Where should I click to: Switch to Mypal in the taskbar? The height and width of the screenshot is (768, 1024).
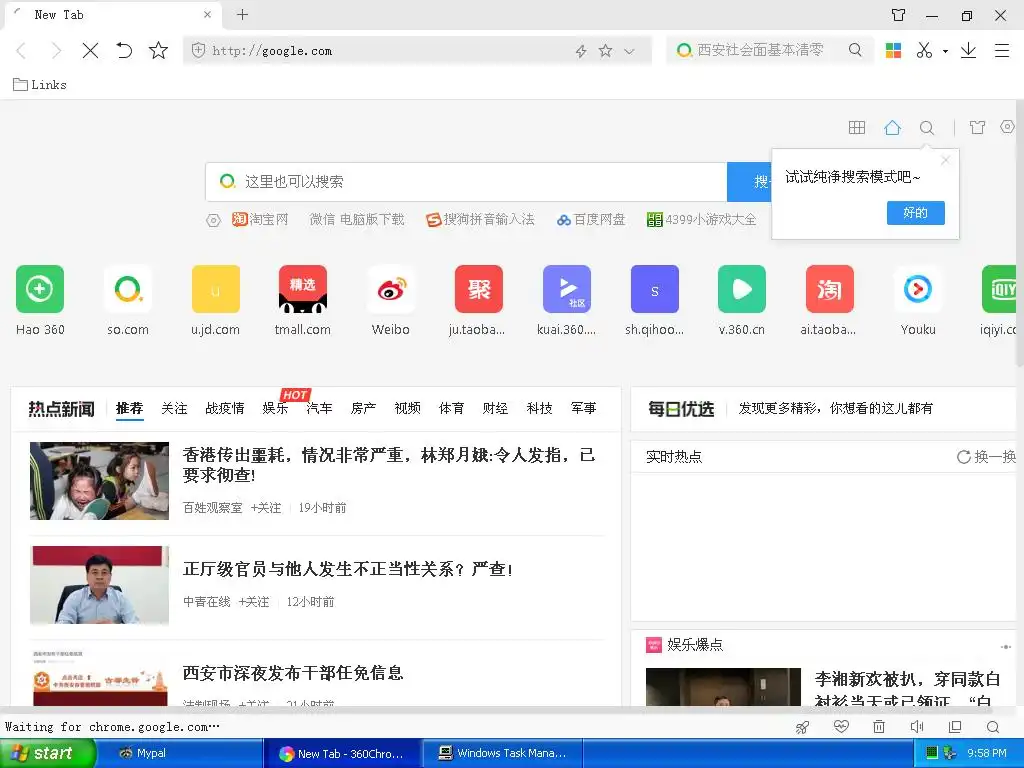(x=180, y=753)
